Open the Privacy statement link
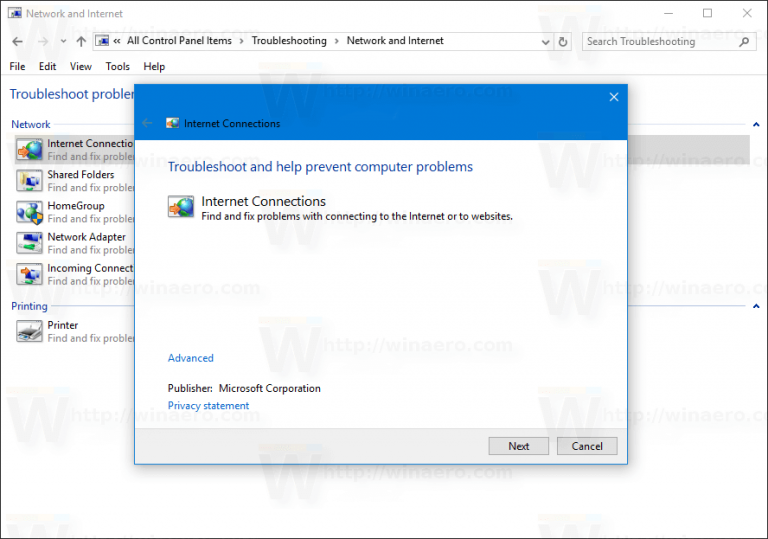The height and width of the screenshot is (539, 768). [209, 406]
